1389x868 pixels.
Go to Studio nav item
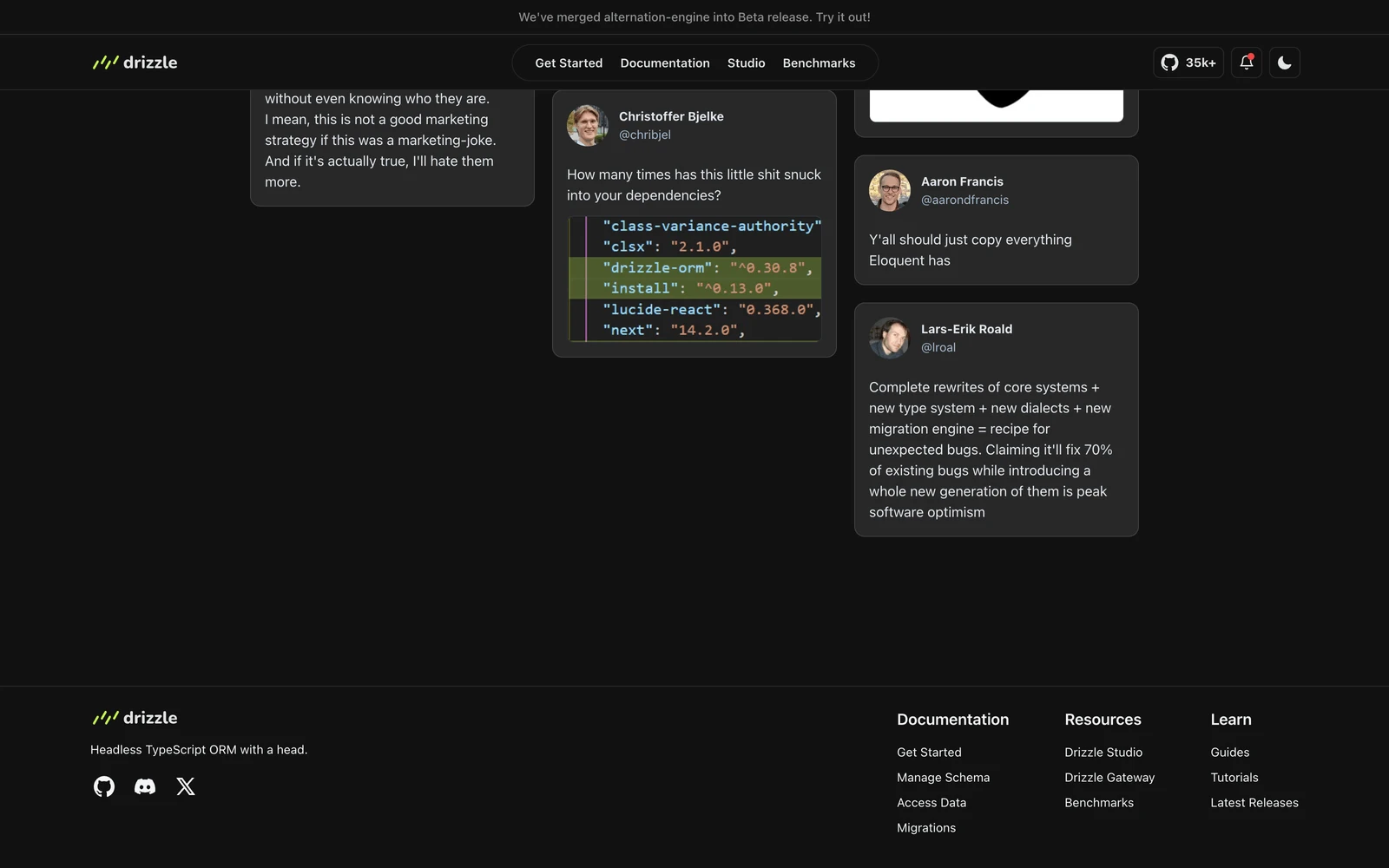[747, 63]
